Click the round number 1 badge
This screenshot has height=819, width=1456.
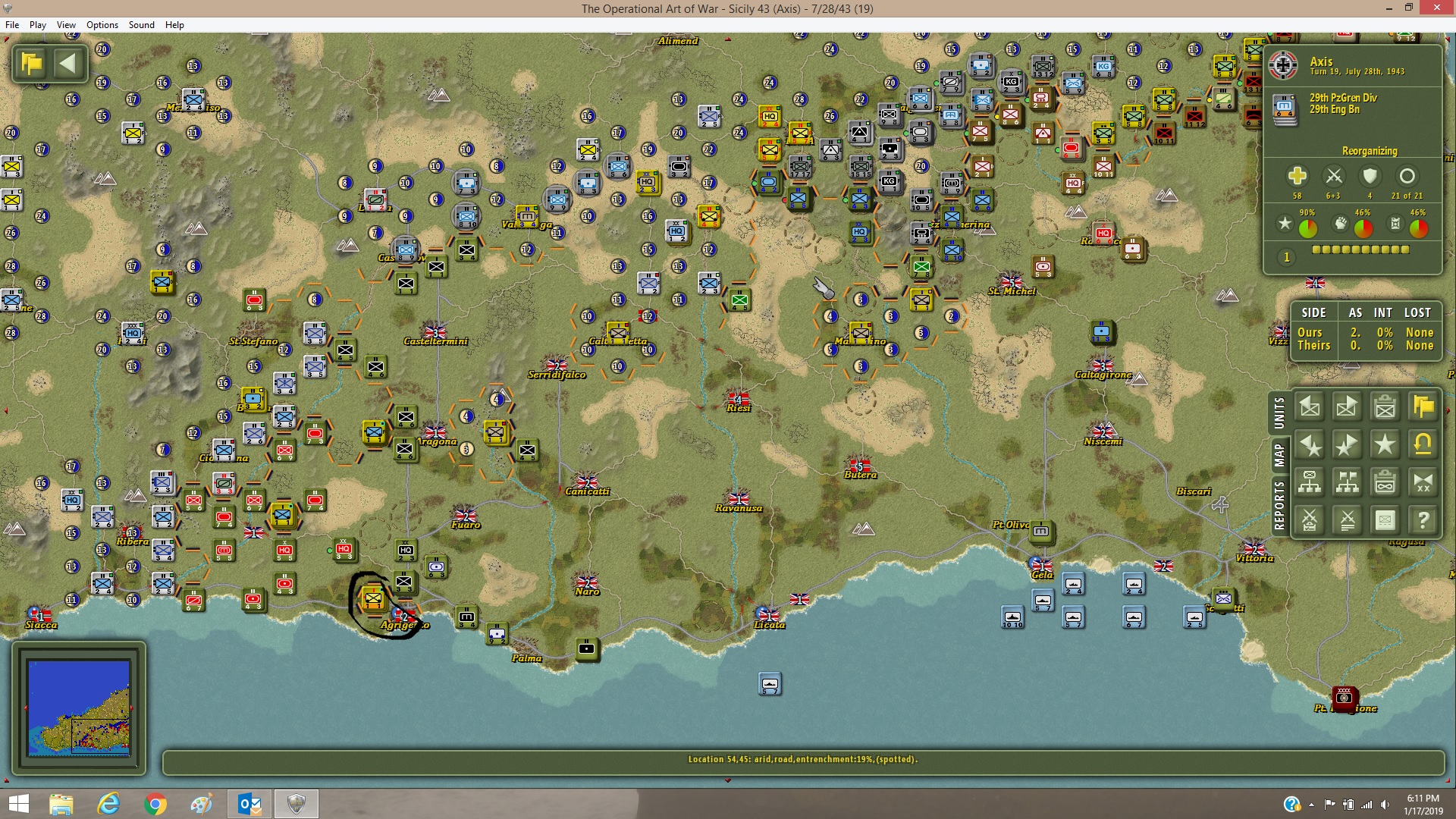pos(1286,257)
